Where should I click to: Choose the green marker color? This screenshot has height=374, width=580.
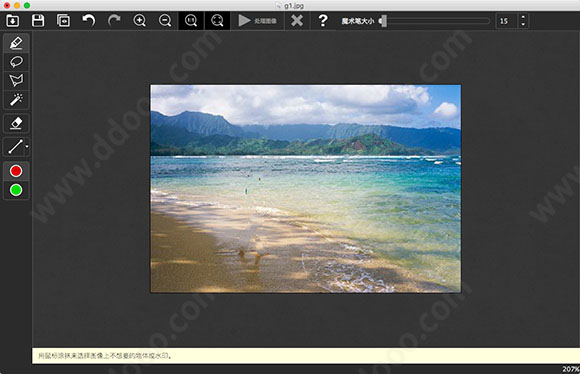(16, 190)
